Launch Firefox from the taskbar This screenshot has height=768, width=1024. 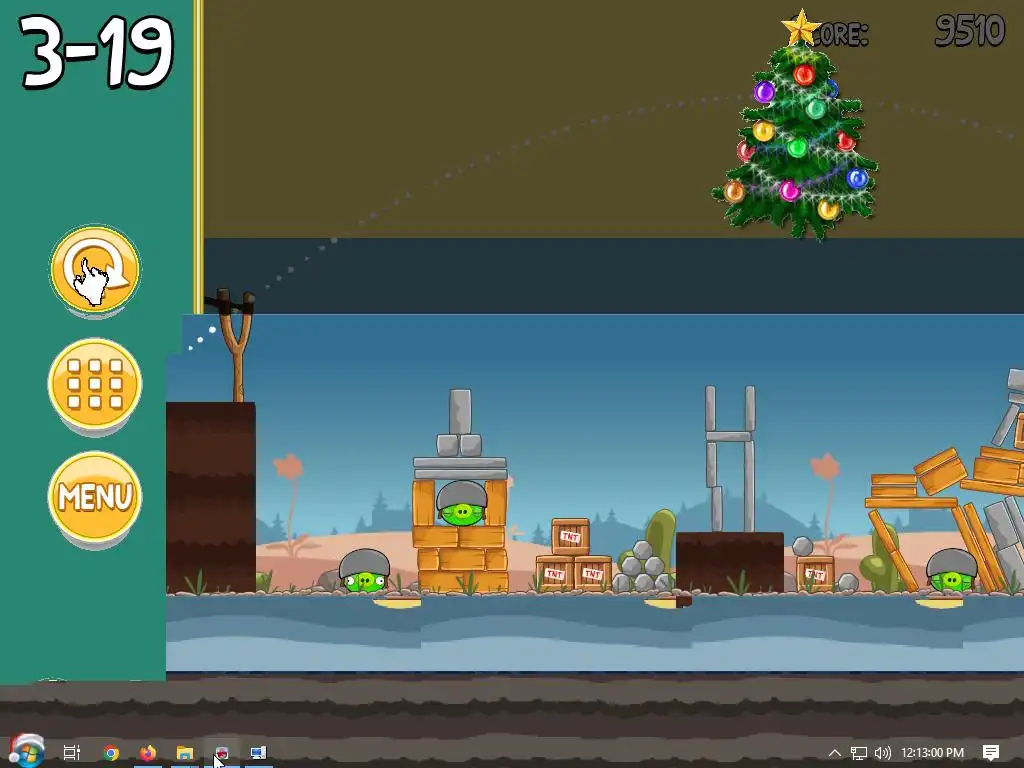(148, 752)
